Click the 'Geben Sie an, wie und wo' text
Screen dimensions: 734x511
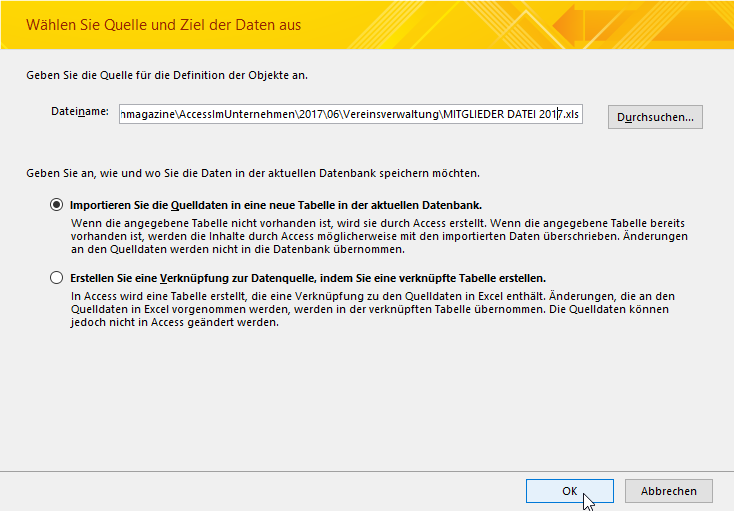[252, 172]
